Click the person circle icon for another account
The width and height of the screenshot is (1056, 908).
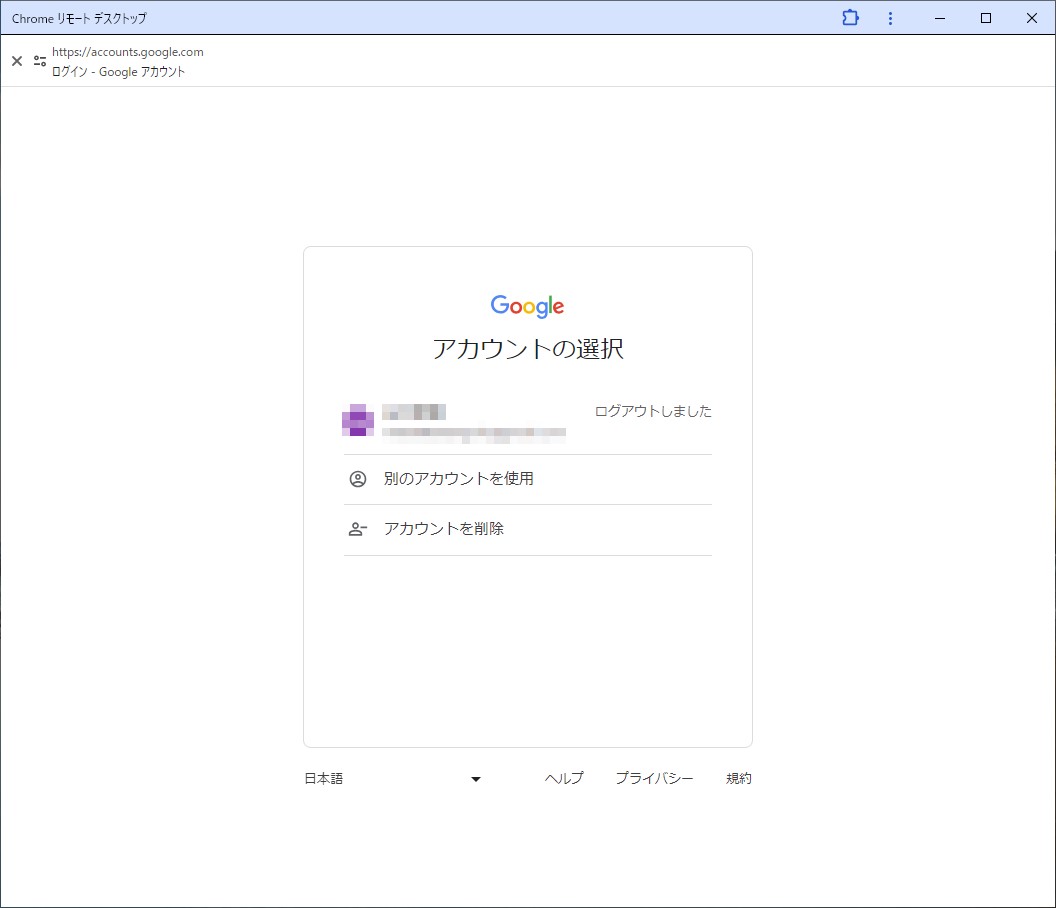[x=358, y=479]
